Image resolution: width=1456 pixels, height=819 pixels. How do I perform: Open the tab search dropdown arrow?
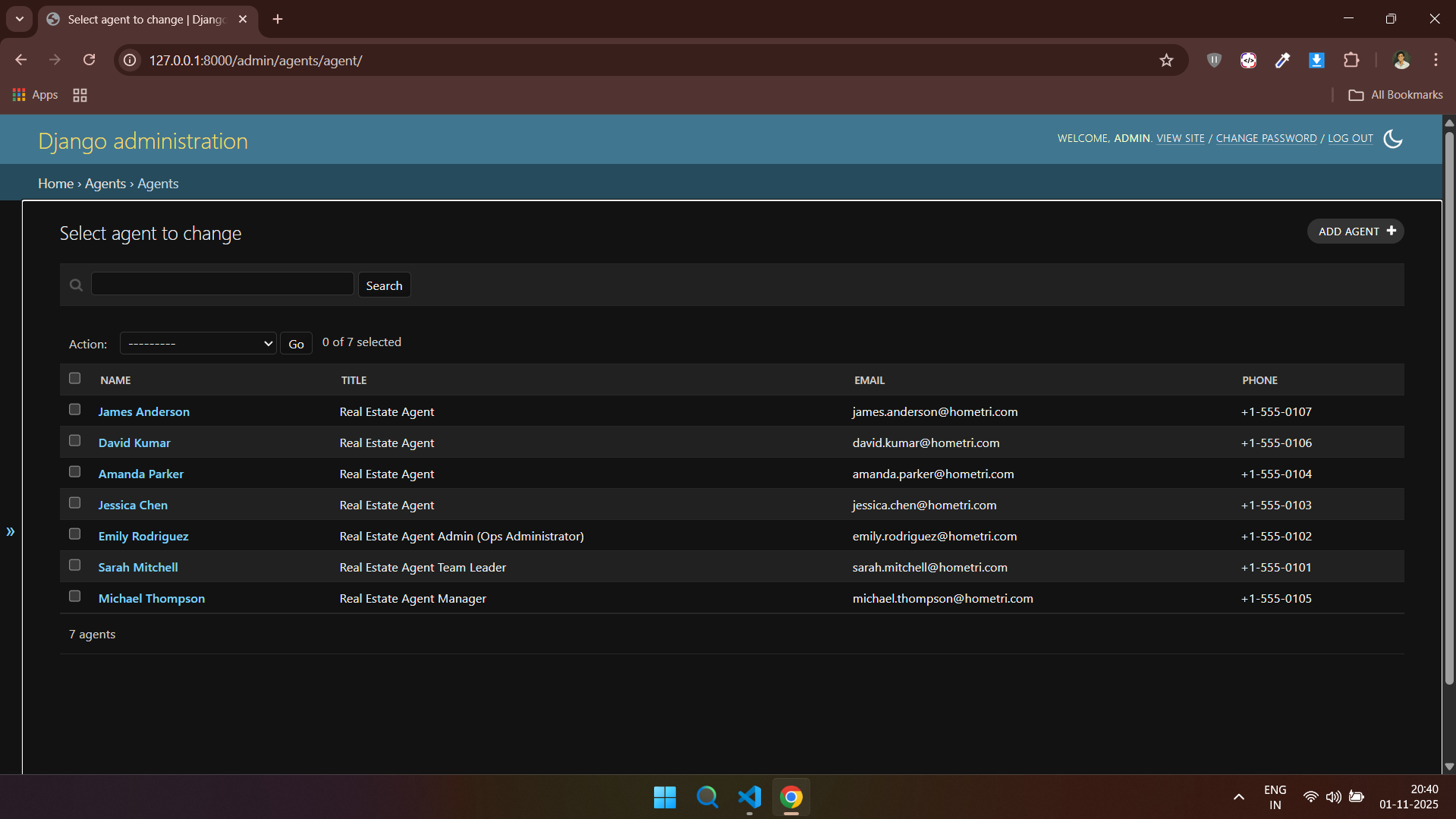(20, 19)
